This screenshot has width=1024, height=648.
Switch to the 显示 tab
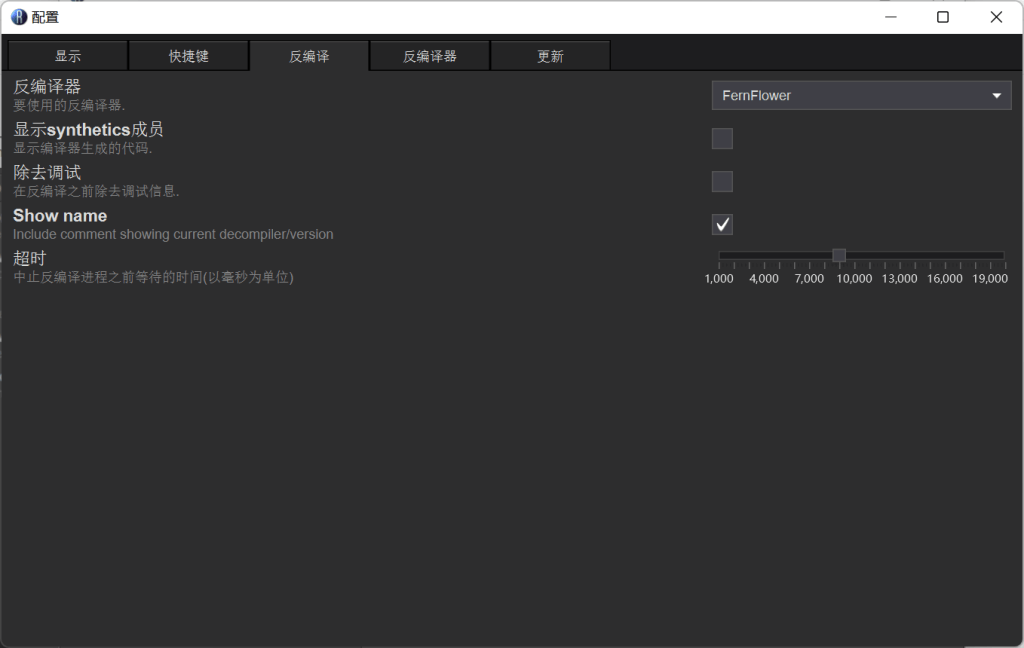click(x=67, y=55)
